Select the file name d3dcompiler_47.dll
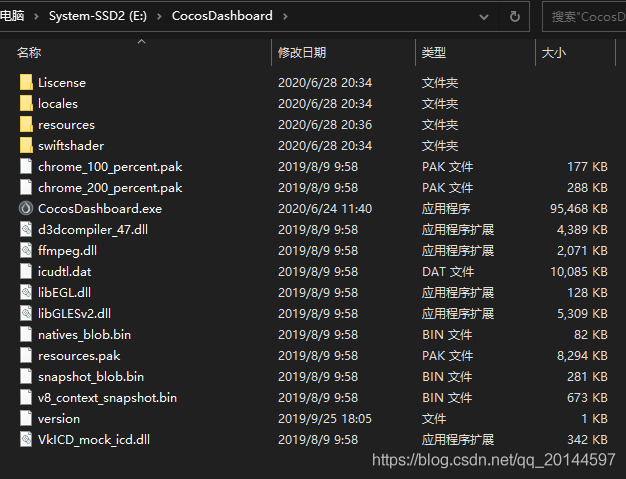The image size is (626, 479). tap(93, 230)
